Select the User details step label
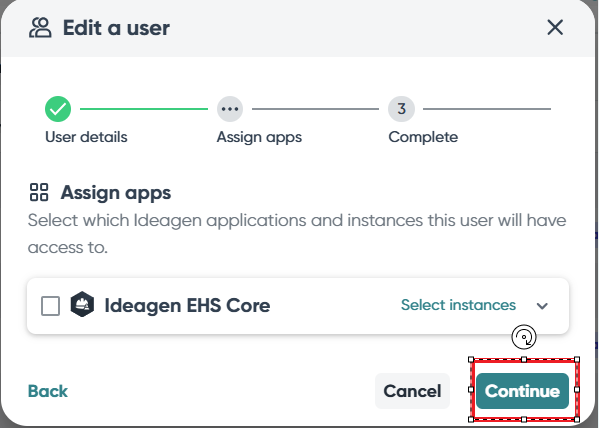Image resolution: width=599 pixels, height=428 pixels. coord(86,137)
